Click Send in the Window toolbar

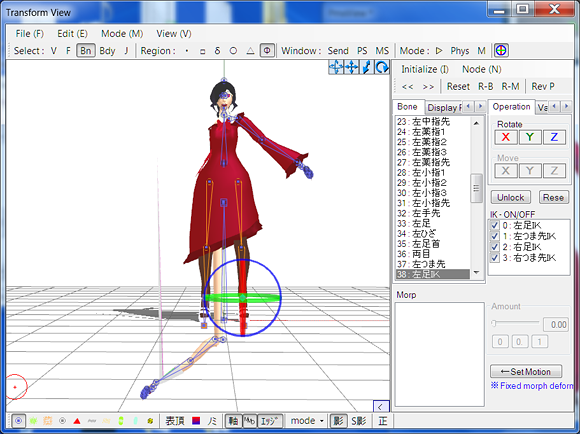338,51
